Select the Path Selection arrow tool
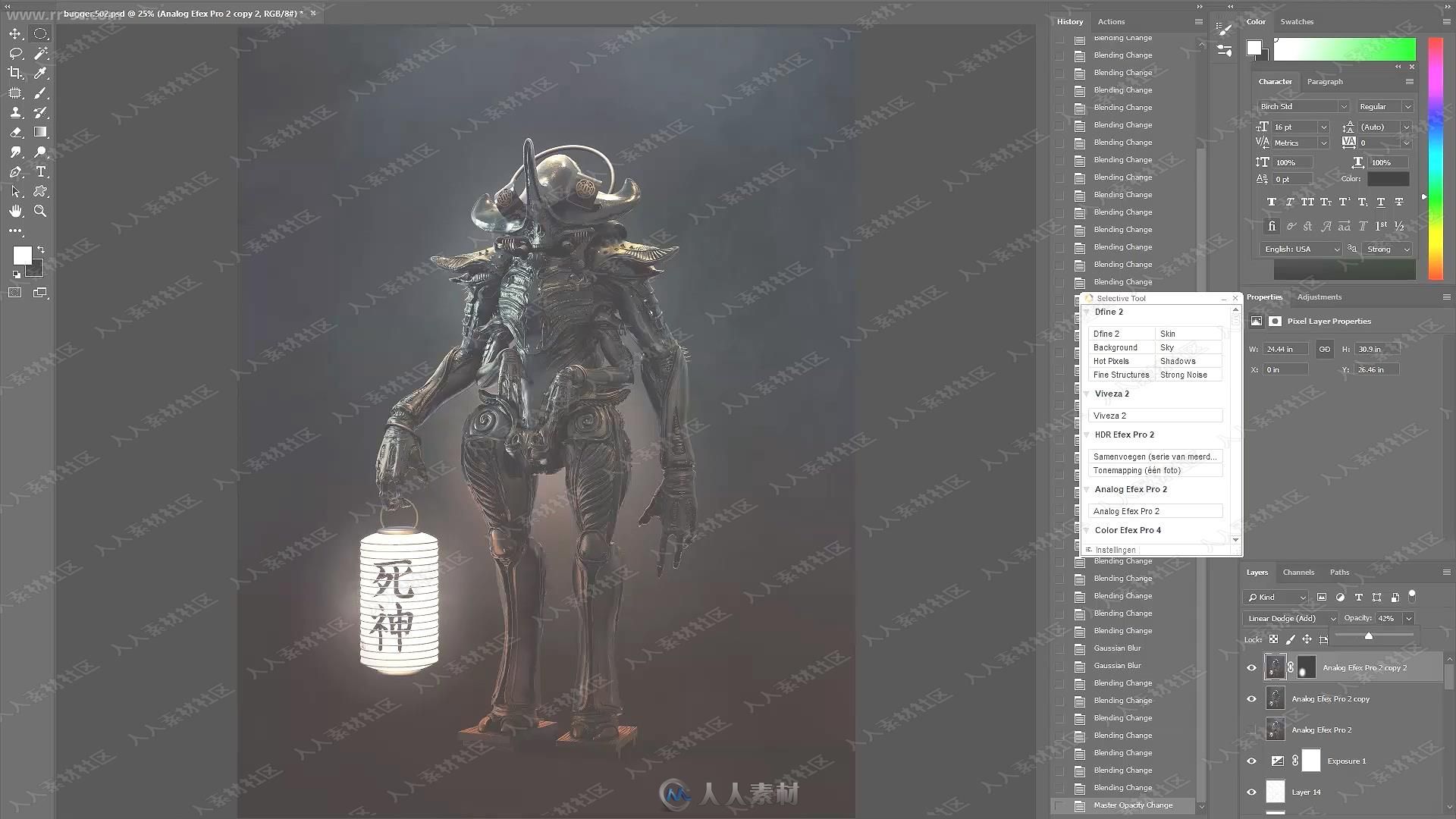The height and width of the screenshot is (819, 1456). point(15,192)
